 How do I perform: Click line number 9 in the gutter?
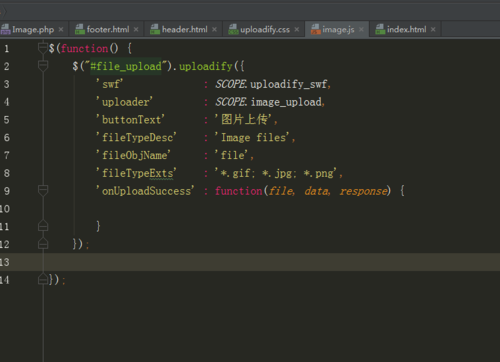(6, 191)
